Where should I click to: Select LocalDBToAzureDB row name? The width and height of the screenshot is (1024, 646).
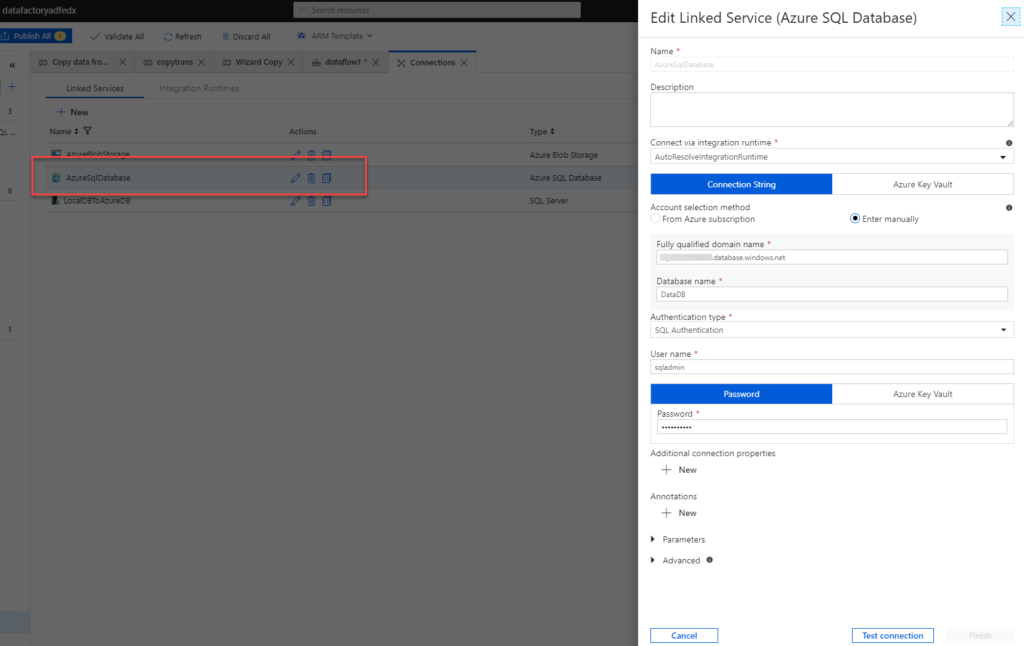[97, 201]
